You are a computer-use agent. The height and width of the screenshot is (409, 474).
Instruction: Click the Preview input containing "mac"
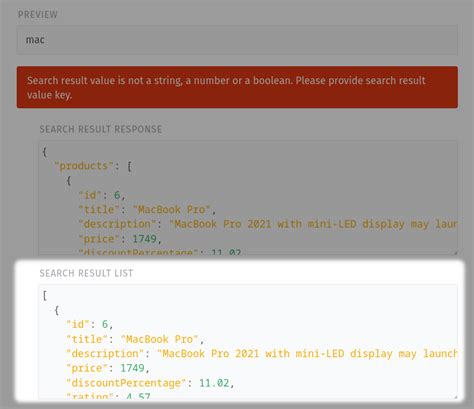237,40
